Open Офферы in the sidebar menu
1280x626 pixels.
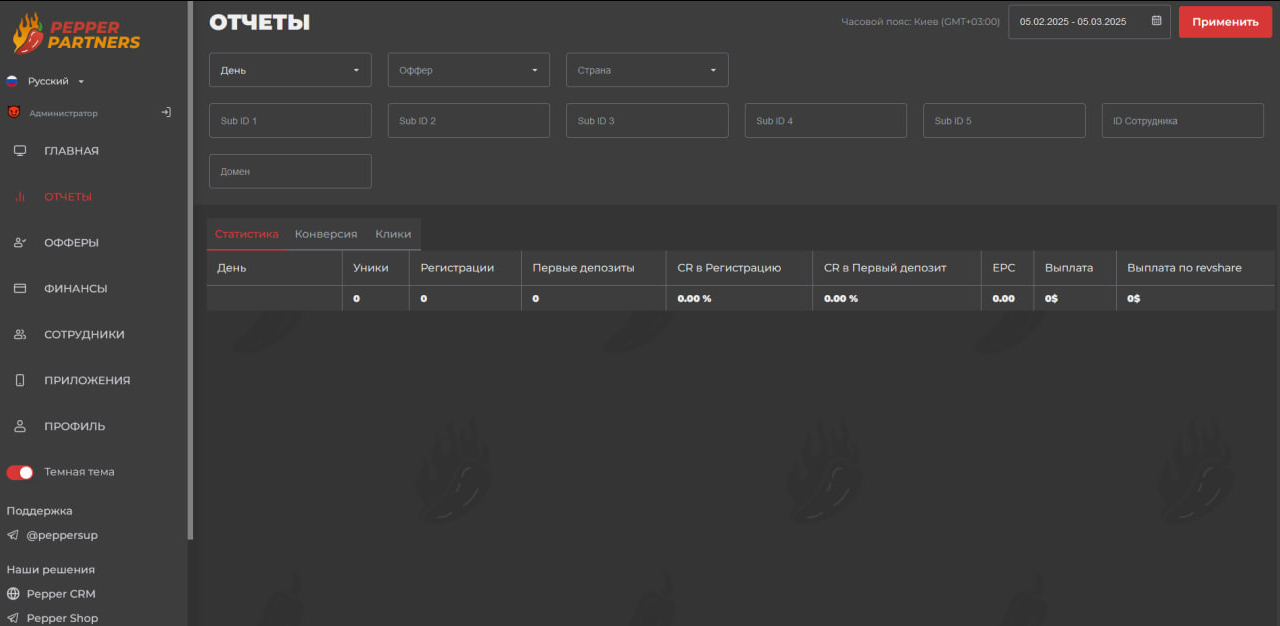coord(71,243)
